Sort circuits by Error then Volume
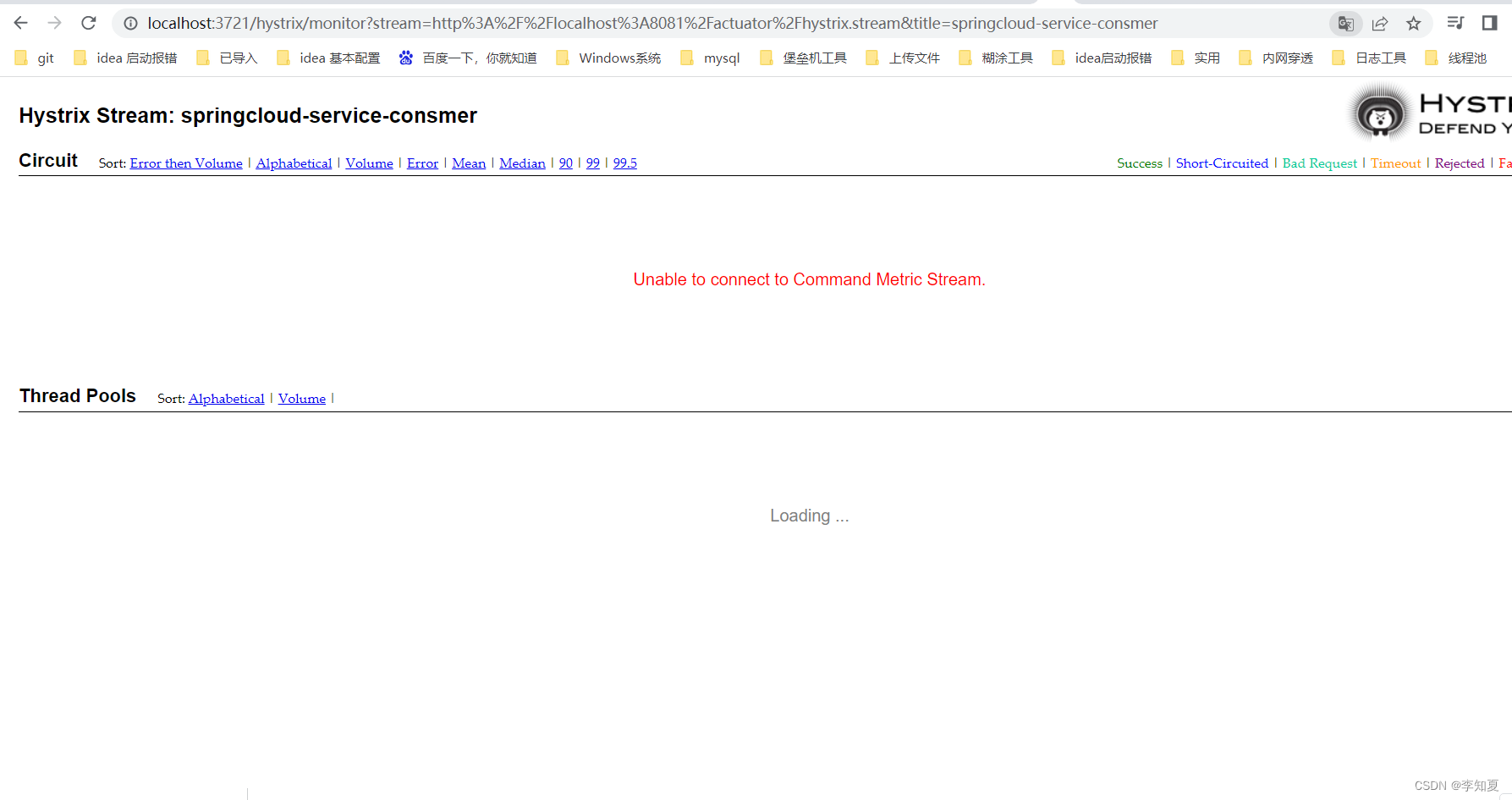 coord(186,163)
